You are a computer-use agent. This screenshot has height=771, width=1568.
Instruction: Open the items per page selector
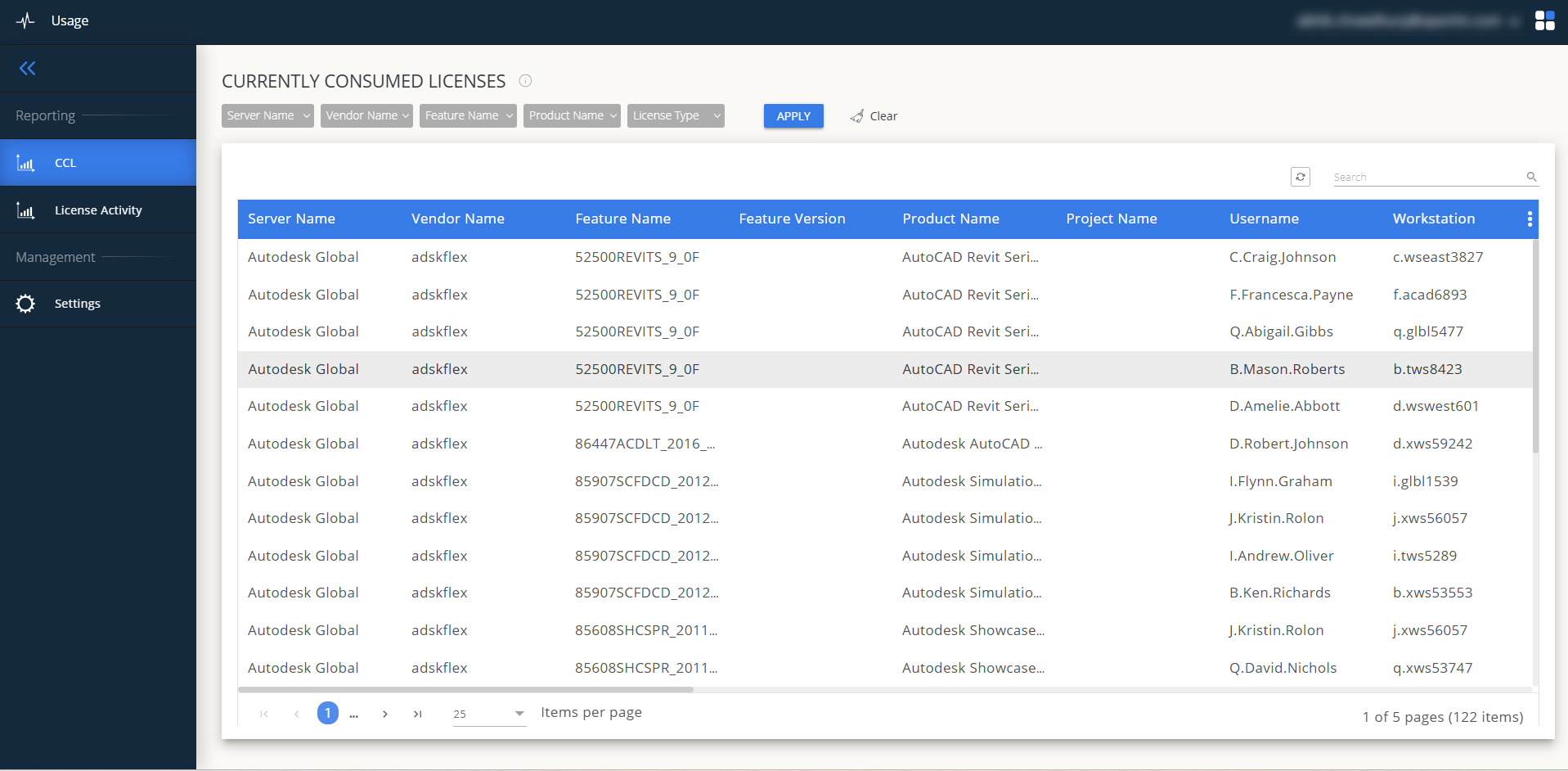click(x=489, y=714)
